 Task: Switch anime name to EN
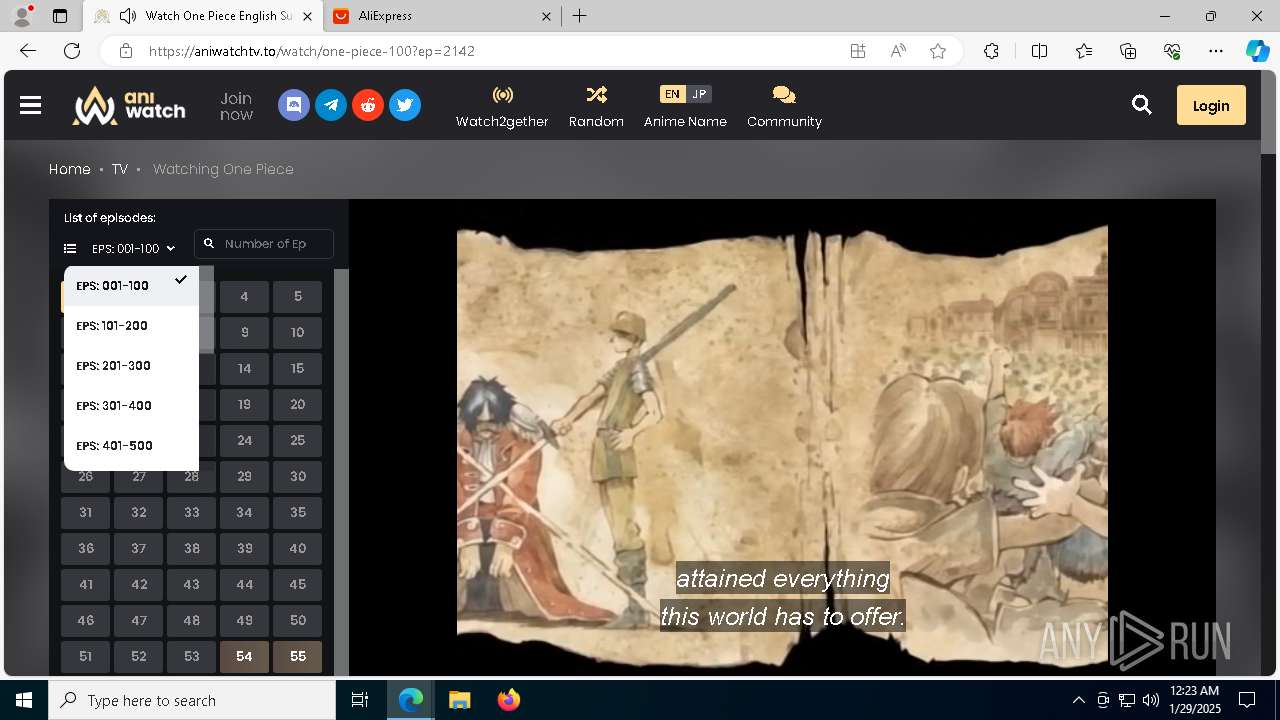tap(672, 94)
